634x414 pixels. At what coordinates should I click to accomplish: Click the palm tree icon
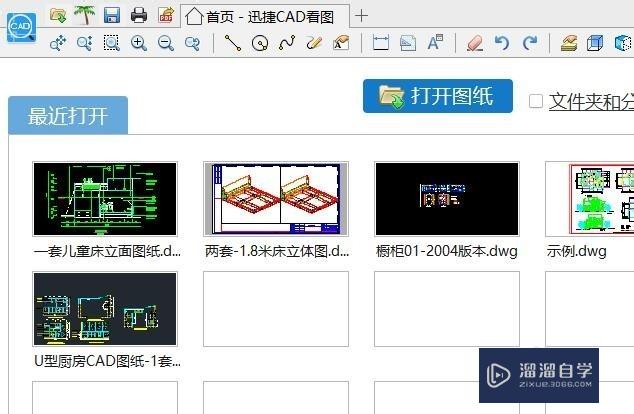tap(85, 15)
